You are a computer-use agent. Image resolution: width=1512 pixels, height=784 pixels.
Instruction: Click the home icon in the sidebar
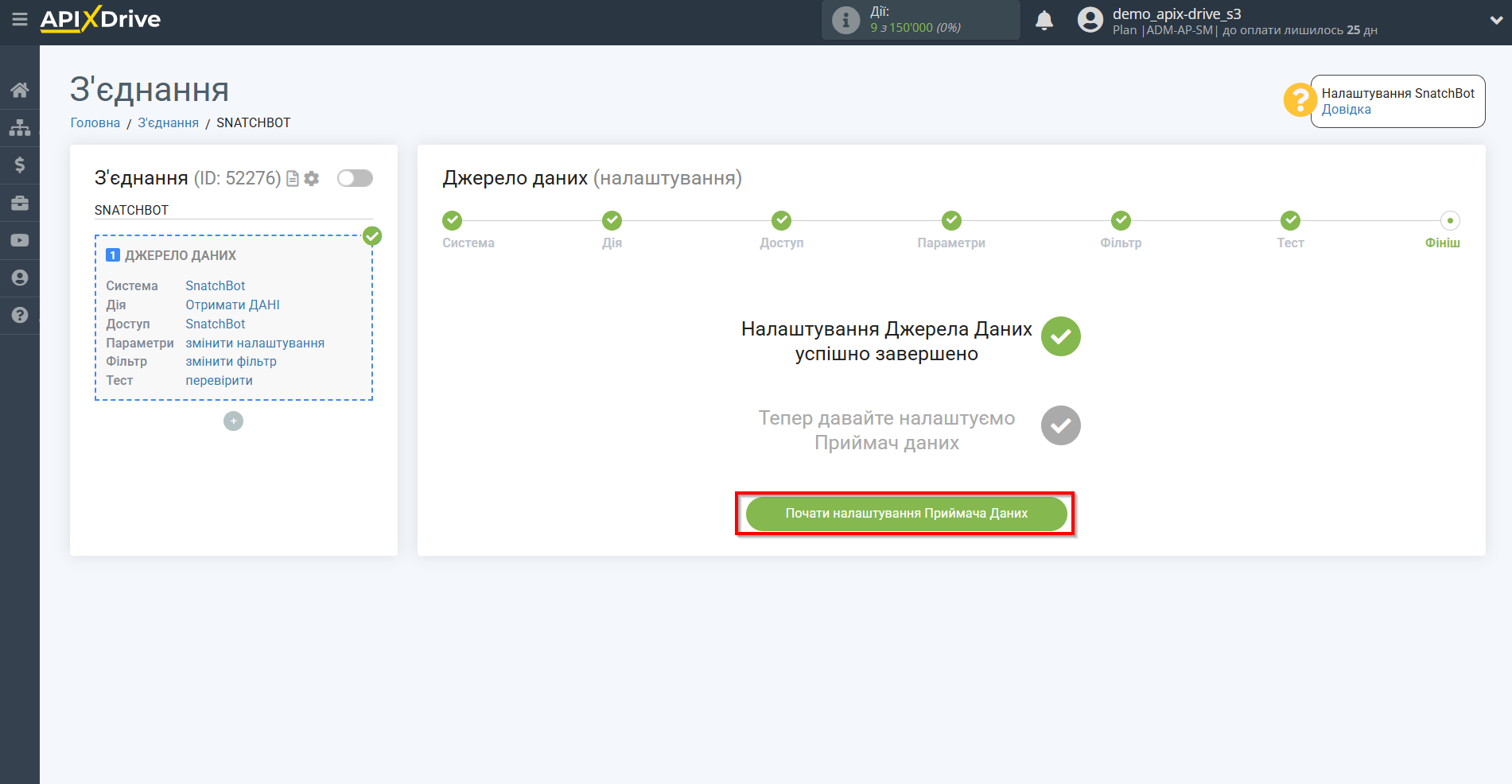click(20, 90)
